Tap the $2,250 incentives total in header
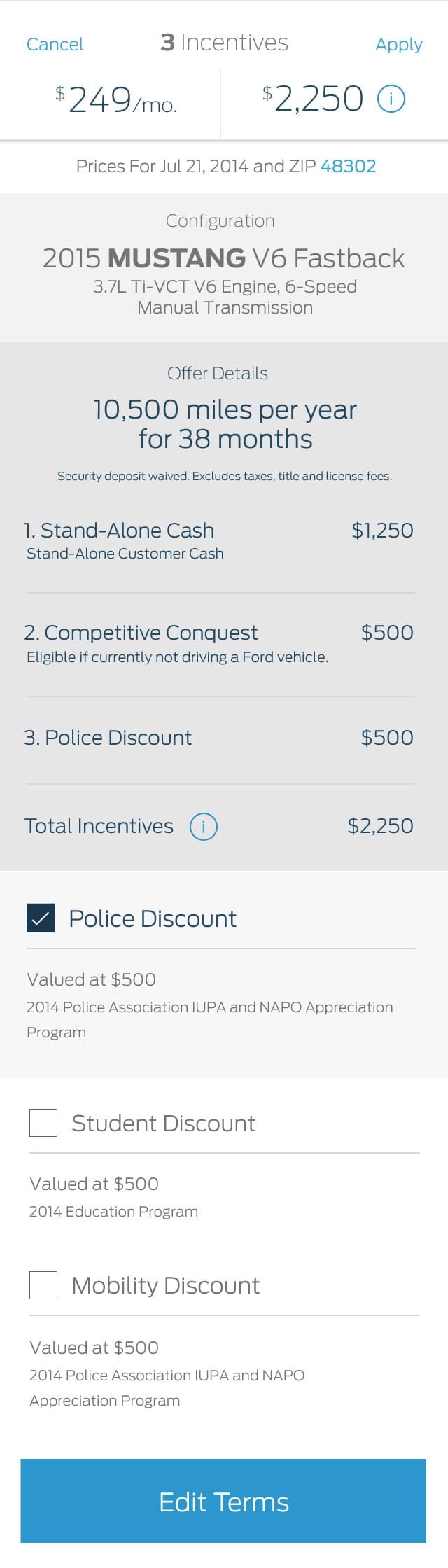This screenshot has height=1568, width=448. [x=313, y=99]
